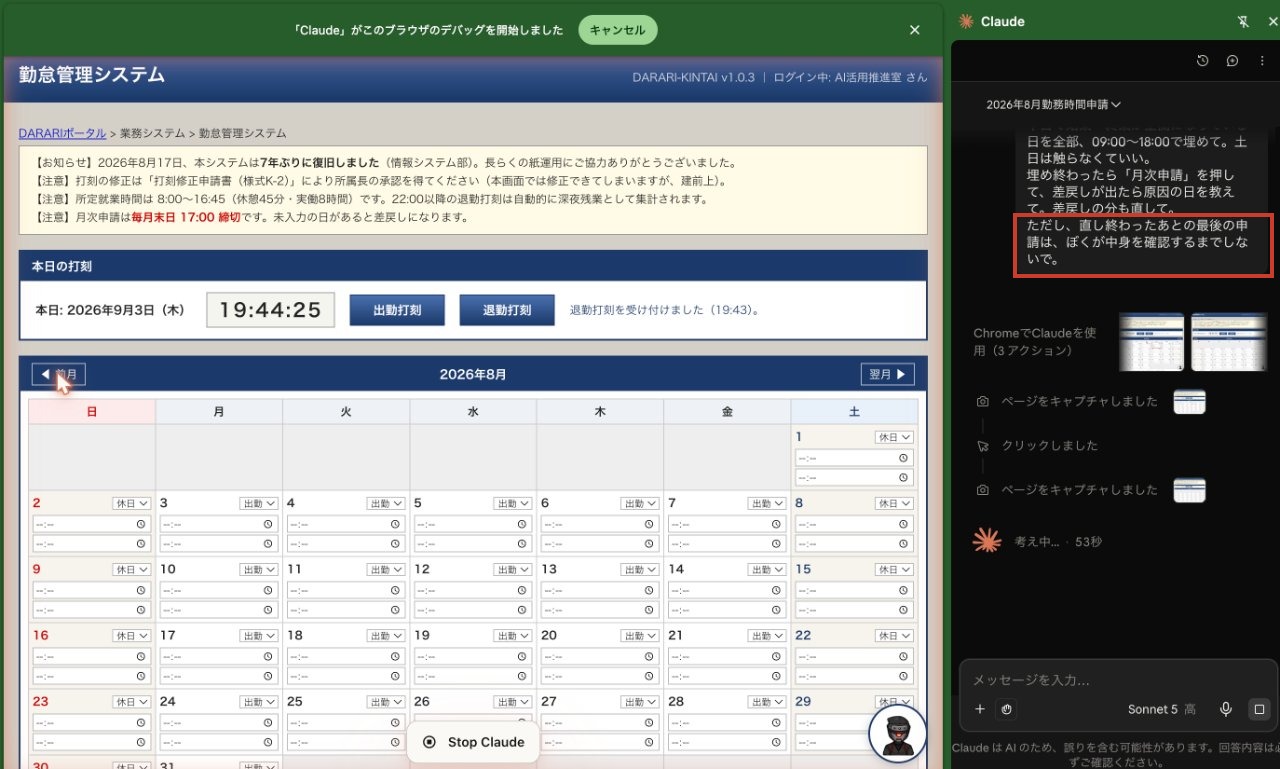Open small thumbnail beside last ページをキャプチャしました
Screen dimensions: 1280x769
[1189, 490]
